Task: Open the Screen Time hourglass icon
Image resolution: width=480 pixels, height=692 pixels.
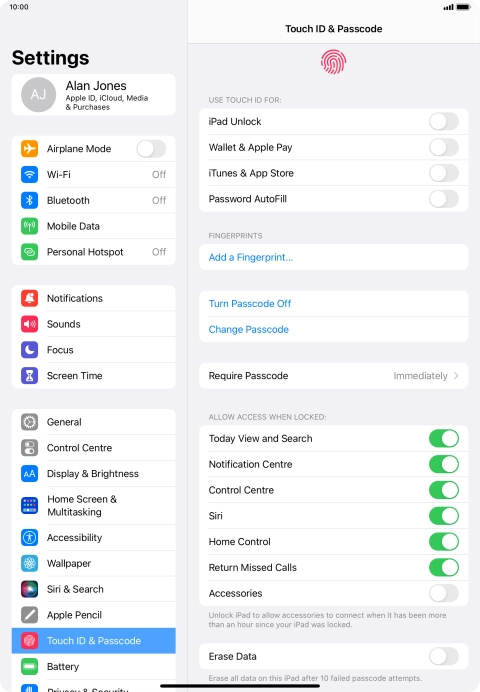Action: click(x=30, y=376)
